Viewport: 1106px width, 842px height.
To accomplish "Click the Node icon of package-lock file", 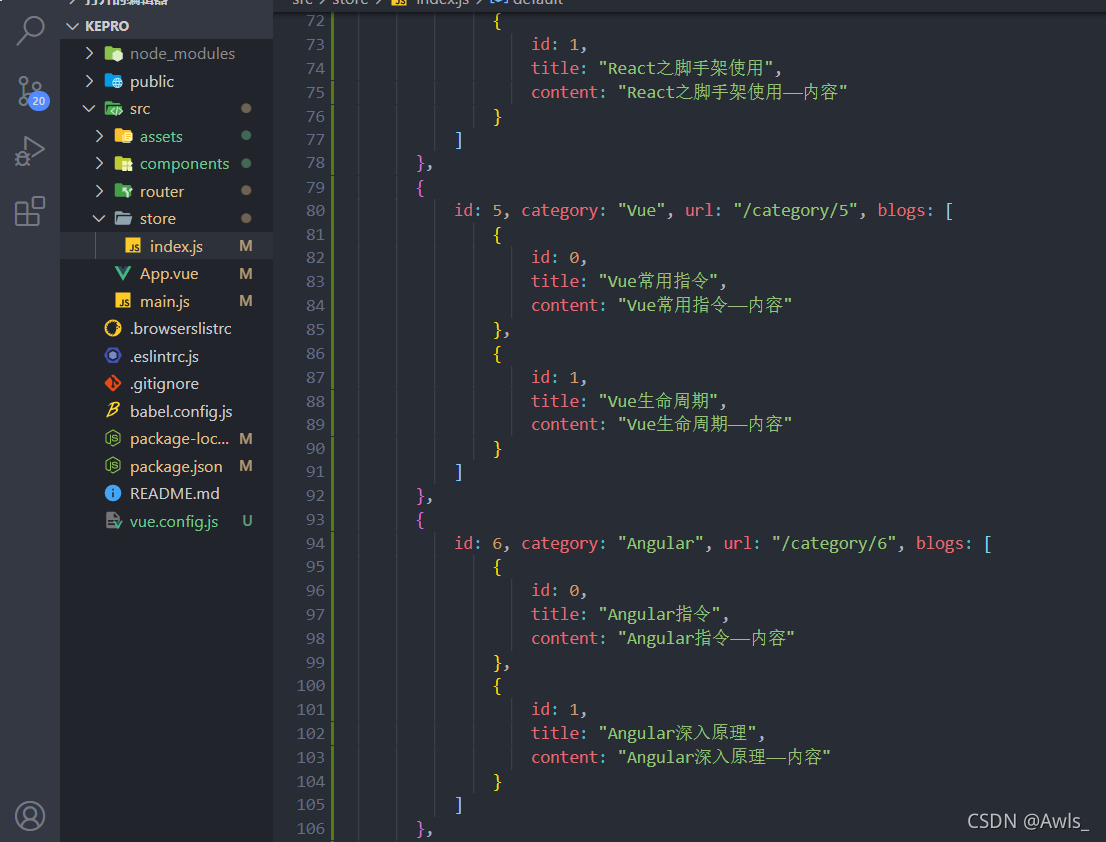I will pos(113,439).
